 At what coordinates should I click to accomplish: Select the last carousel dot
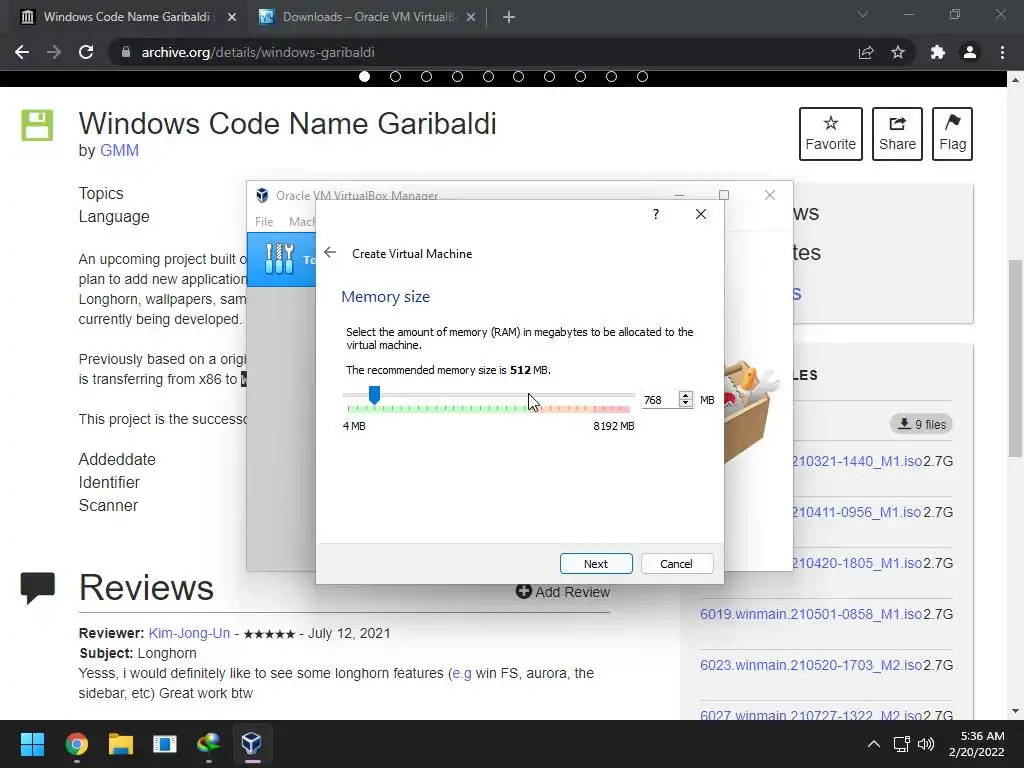(x=642, y=76)
